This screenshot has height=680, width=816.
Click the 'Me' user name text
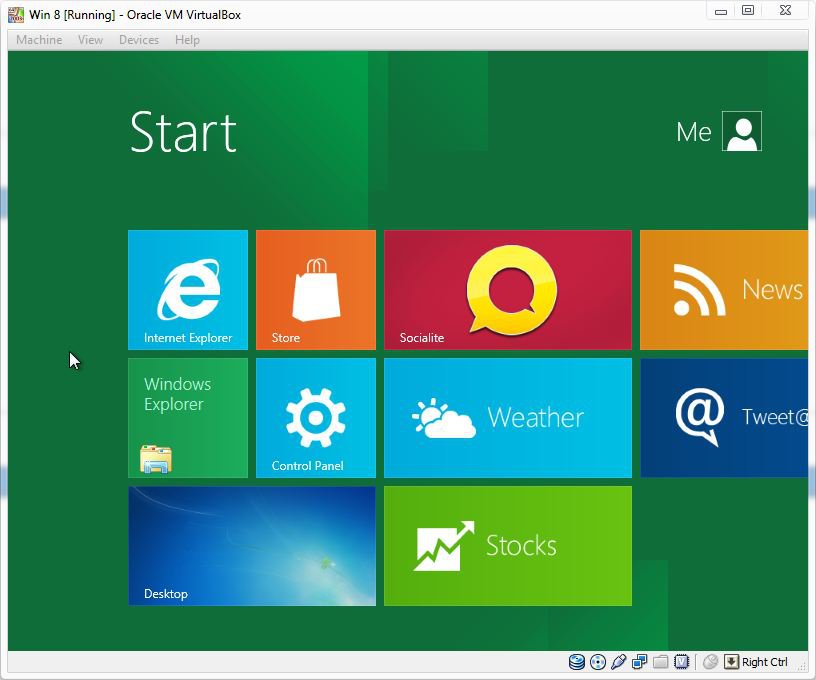coord(694,132)
